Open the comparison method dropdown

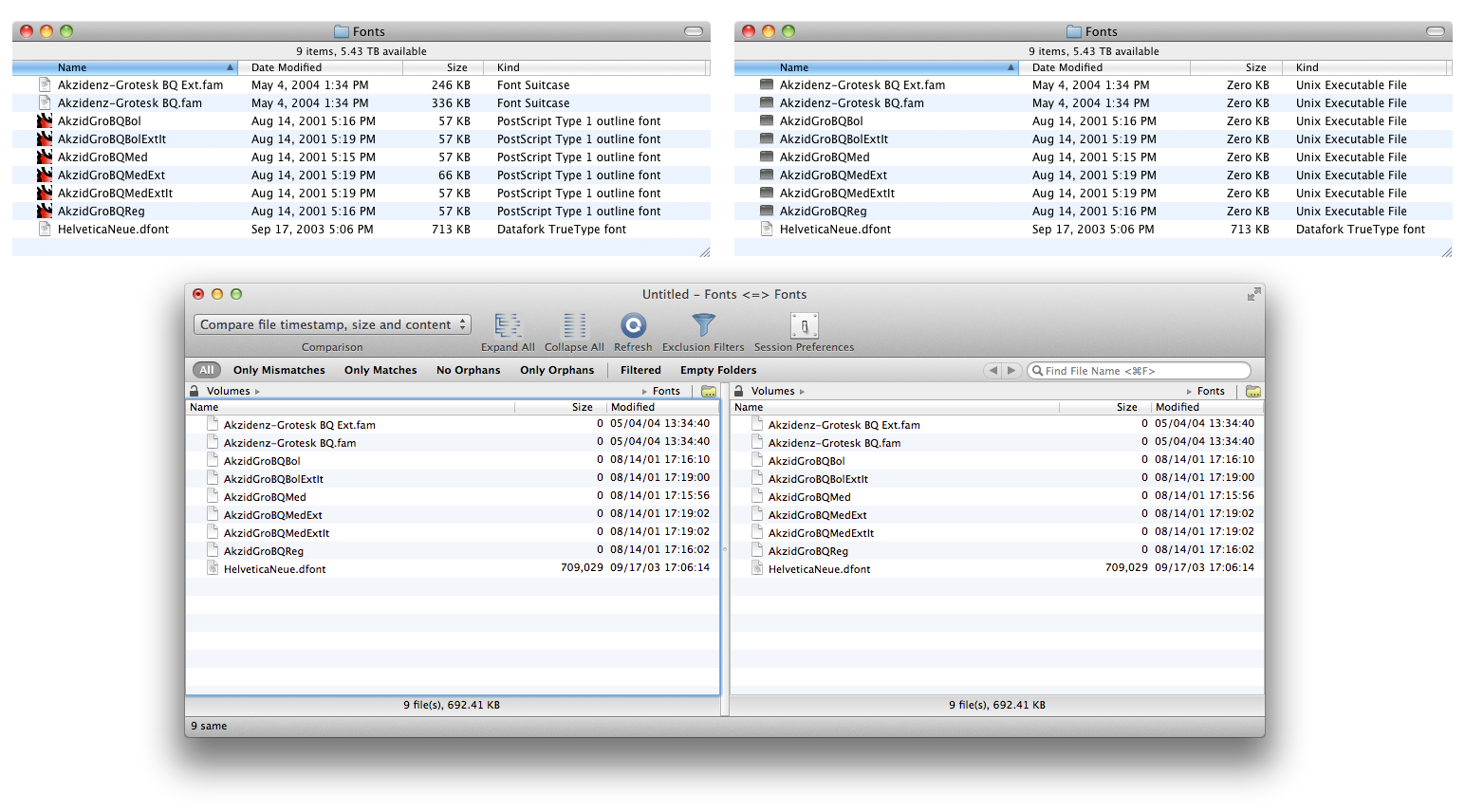(332, 324)
